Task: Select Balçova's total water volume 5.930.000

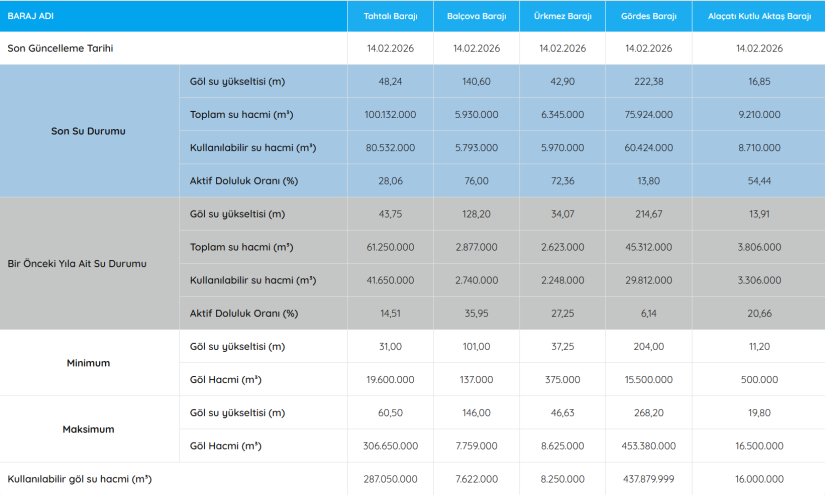Action: point(476,115)
